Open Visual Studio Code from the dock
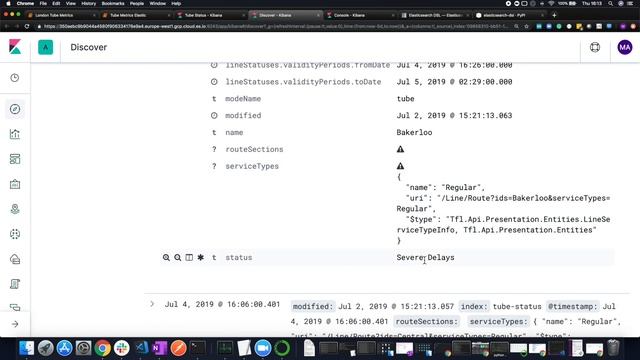640x360 pixels. [141, 348]
